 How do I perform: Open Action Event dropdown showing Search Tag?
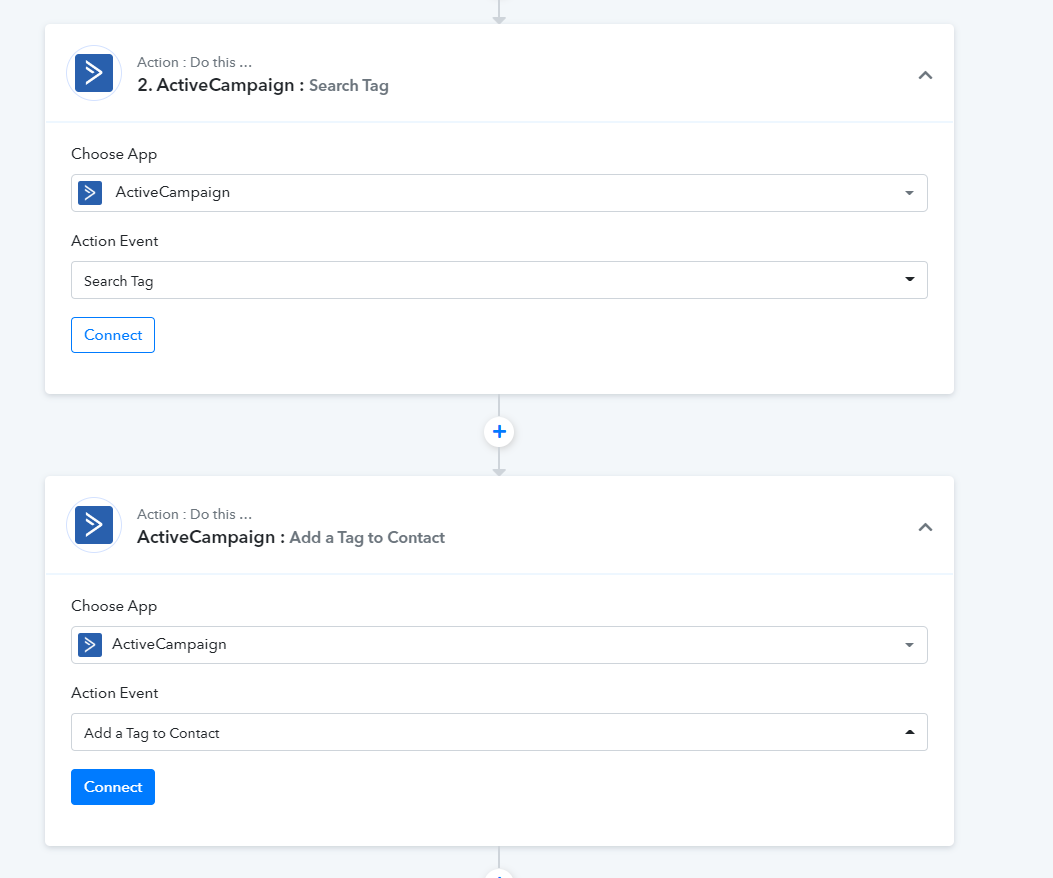[x=499, y=280]
